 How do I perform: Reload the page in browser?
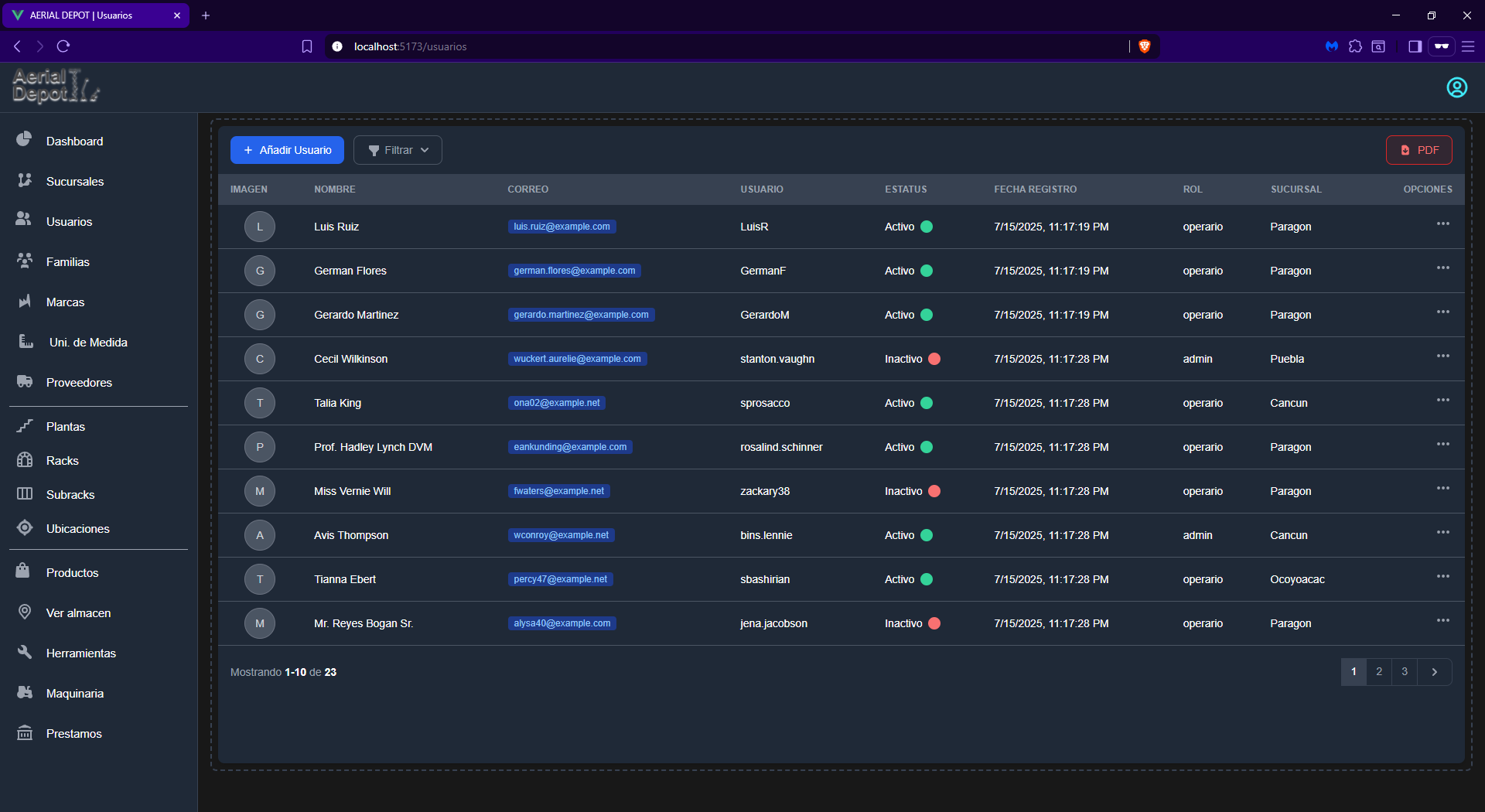tap(63, 46)
